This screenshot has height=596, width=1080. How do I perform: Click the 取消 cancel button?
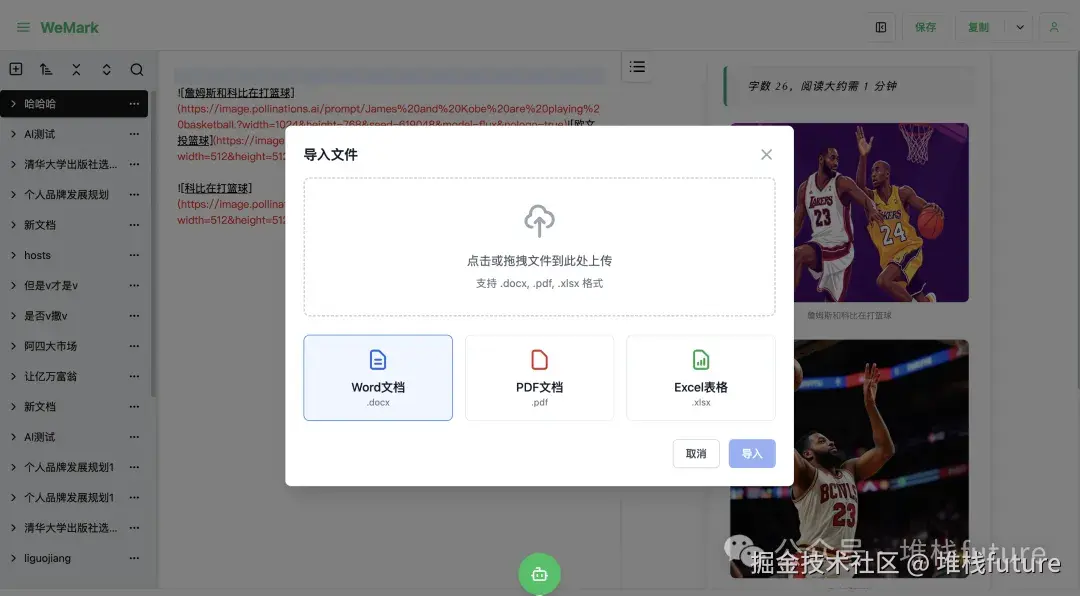(x=696, y=453)
